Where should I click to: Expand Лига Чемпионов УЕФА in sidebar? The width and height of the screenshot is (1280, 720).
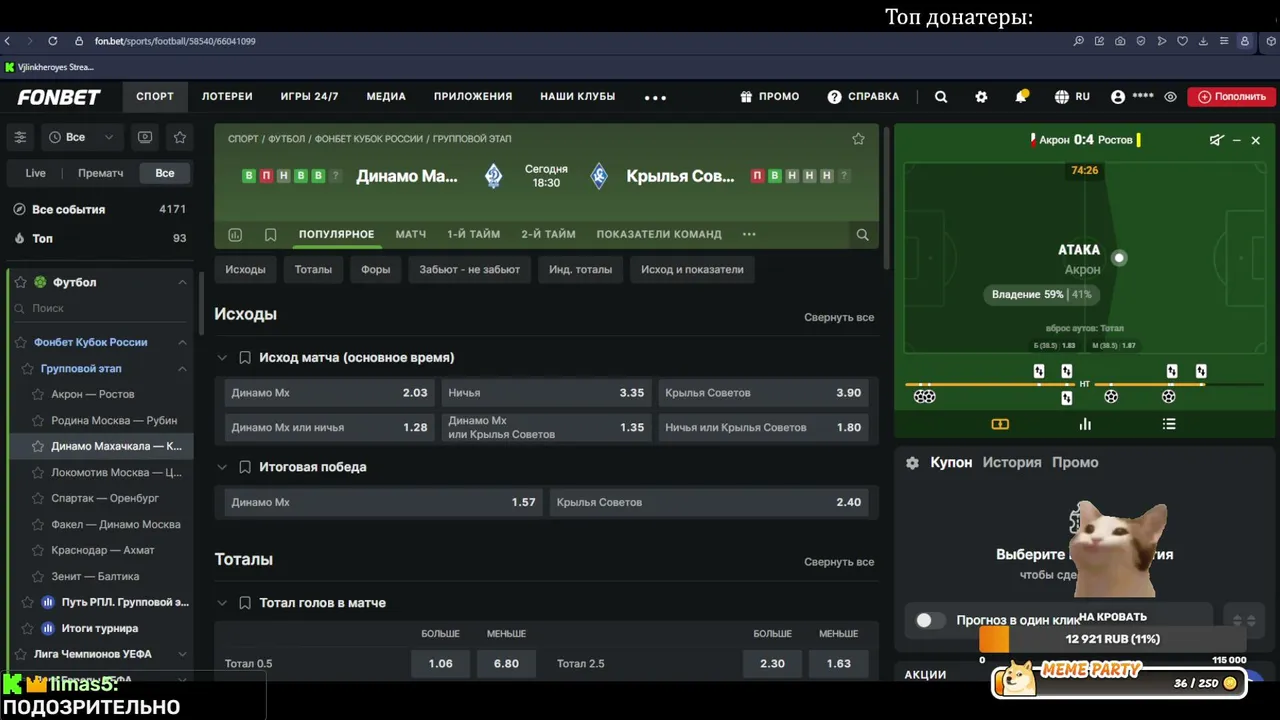coord(182,654)
